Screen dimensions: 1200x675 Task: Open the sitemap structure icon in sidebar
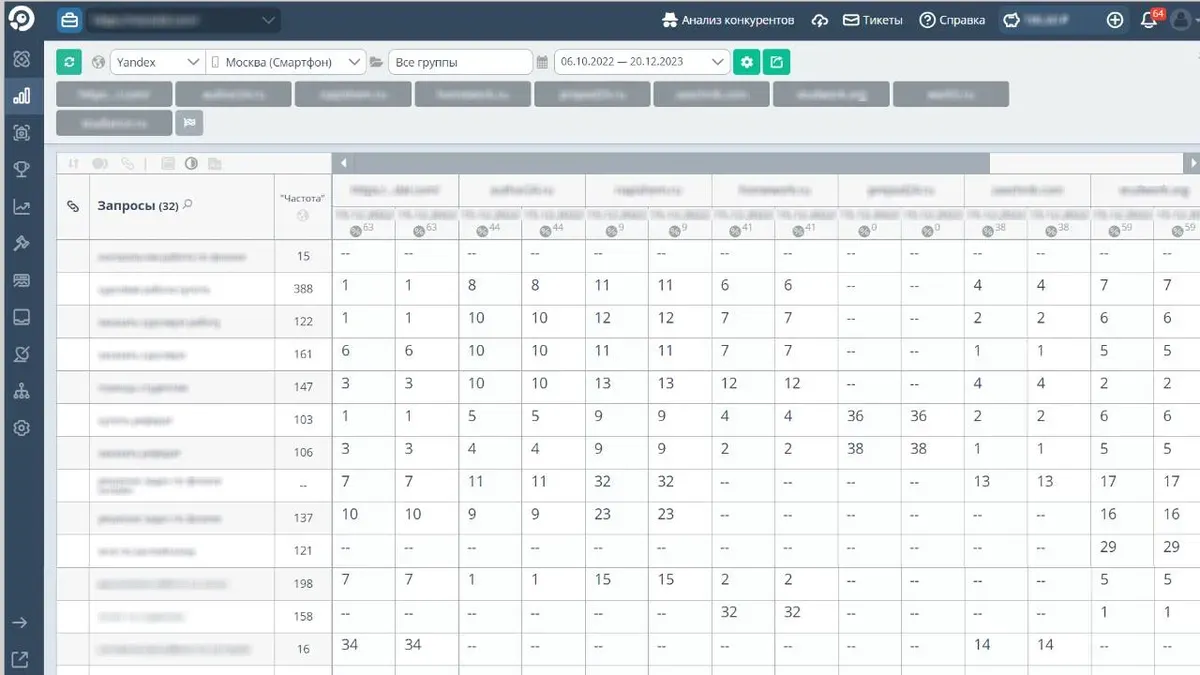point(22,391)
